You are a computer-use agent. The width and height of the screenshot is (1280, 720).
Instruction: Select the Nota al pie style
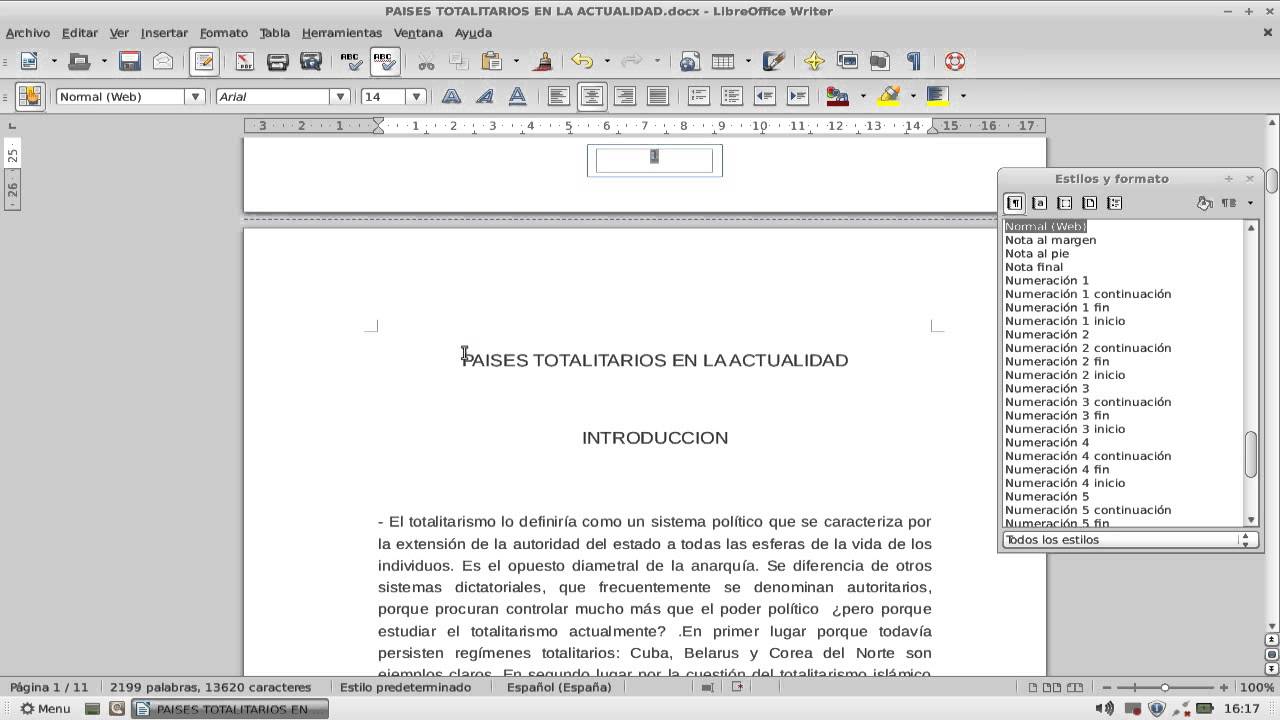pyautogui.click(x=1037, y=254)
